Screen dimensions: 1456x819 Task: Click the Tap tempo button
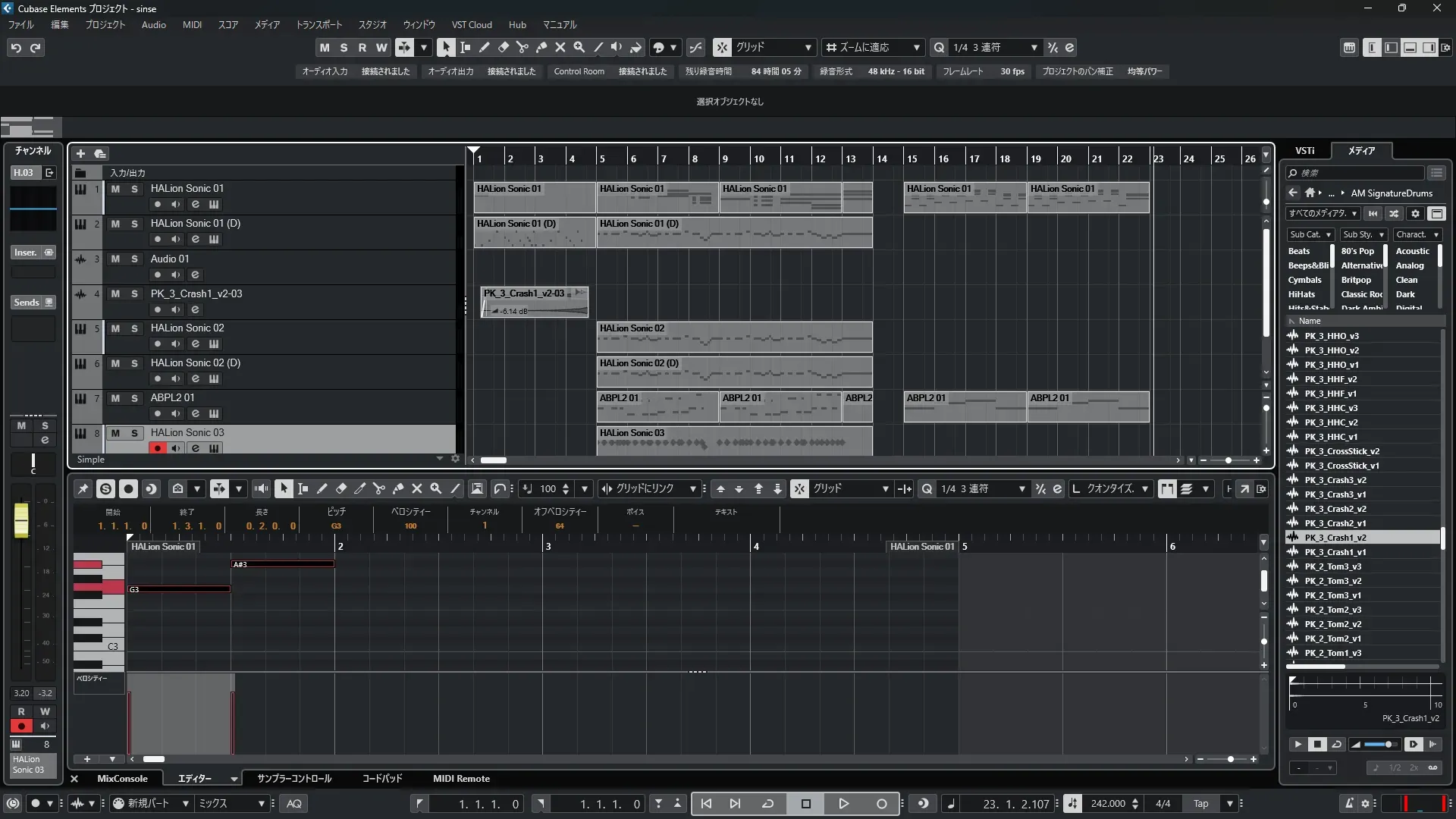1200,804
